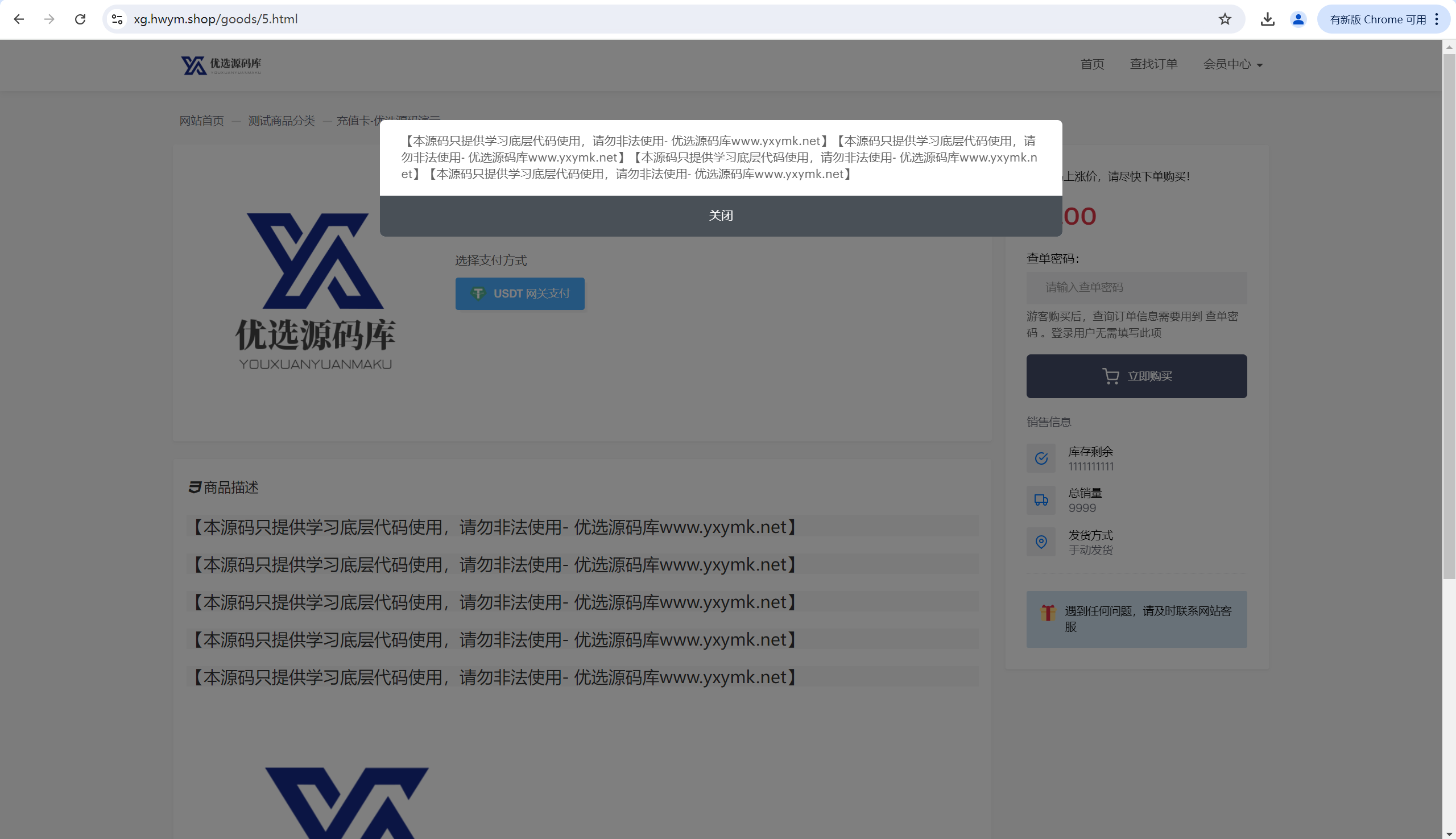Go to 首页 in navigation

[x=1092, y=64]
